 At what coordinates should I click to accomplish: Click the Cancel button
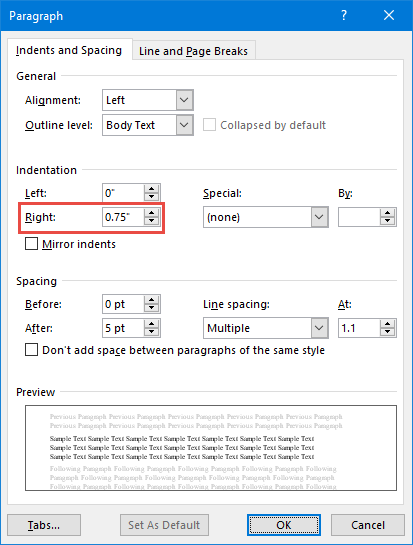tap(368, 525)
